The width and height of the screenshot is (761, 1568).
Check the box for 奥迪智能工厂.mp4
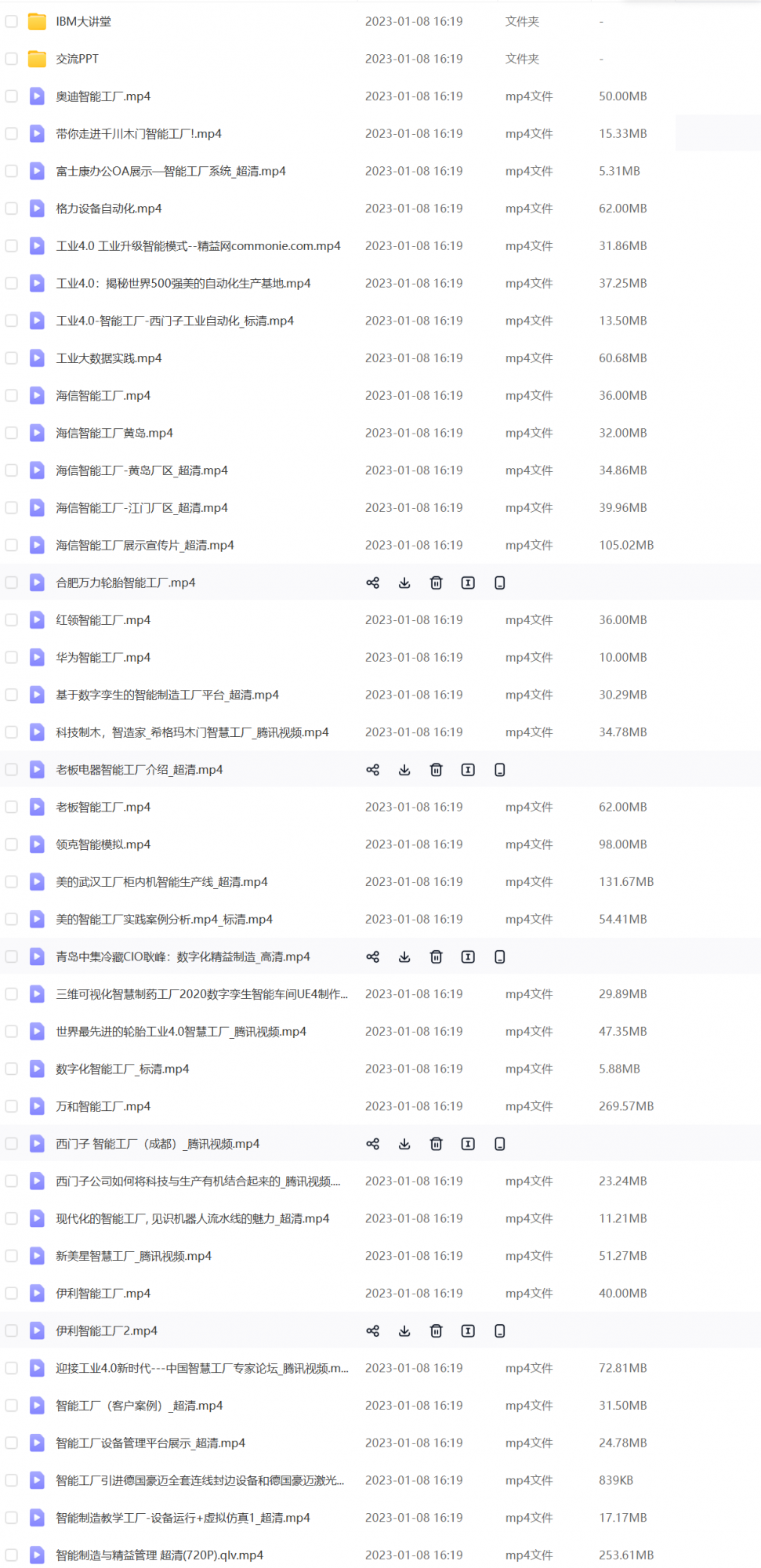(x=12, y=96)
